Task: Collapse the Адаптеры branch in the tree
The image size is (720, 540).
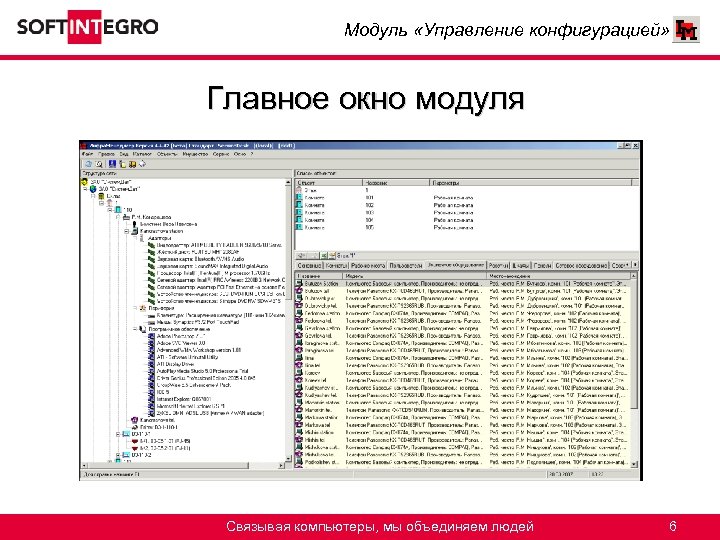Action: point(135,238)
